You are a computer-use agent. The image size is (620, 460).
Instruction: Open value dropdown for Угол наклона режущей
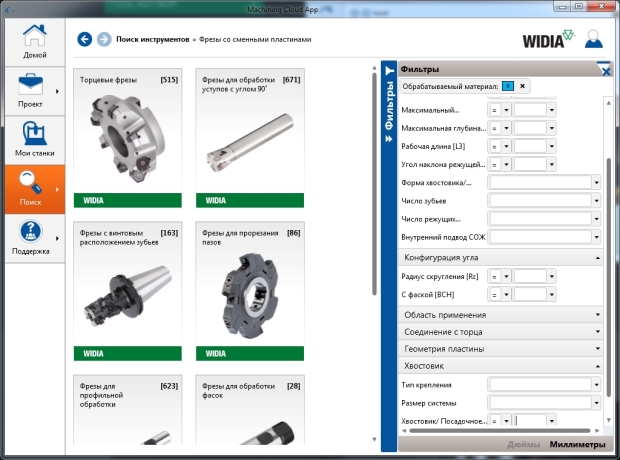click(x=552, y=165)
